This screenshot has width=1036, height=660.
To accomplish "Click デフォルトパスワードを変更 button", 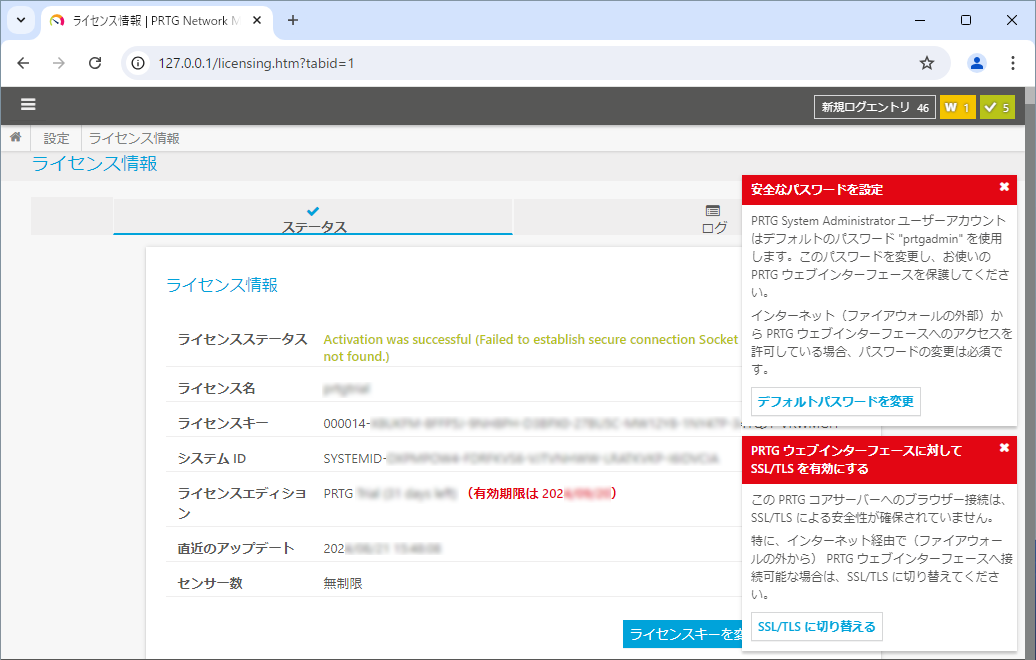I will [x=835, y=401].
